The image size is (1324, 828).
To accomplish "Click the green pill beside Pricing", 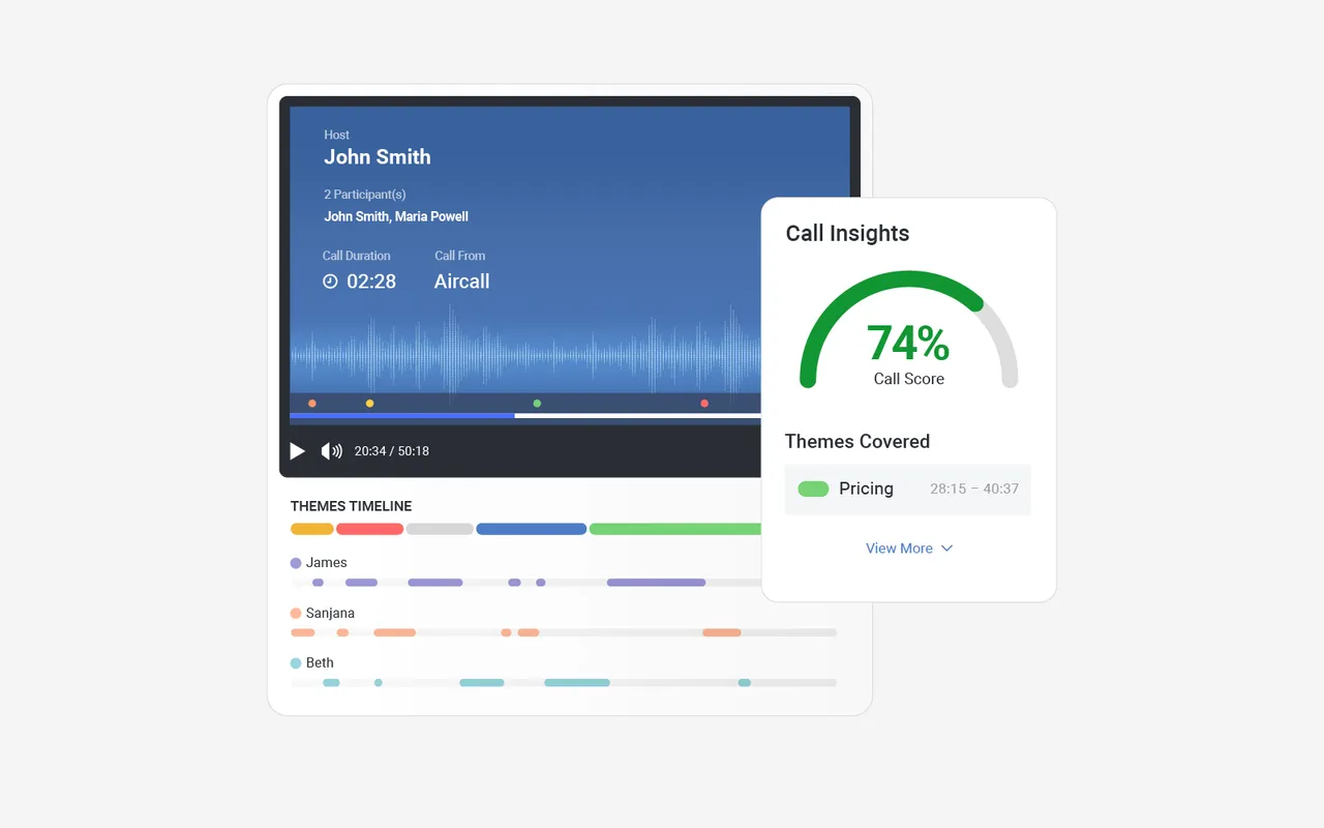I will [x=813, y=489].
